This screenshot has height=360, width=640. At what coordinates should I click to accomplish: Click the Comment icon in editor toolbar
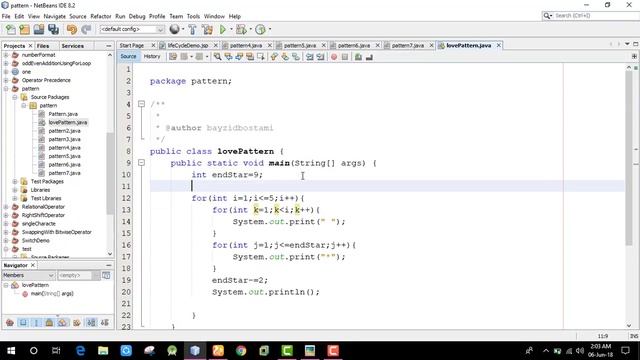pos(358,57)
